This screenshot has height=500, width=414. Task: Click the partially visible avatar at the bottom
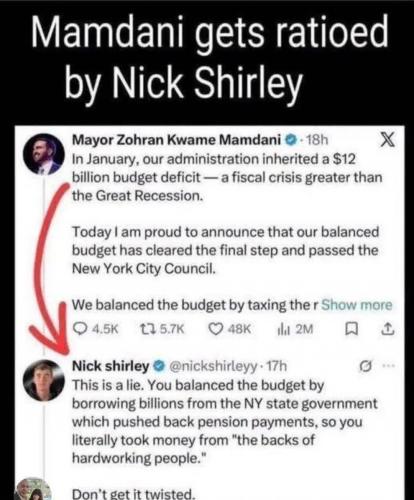coord(34,489)
